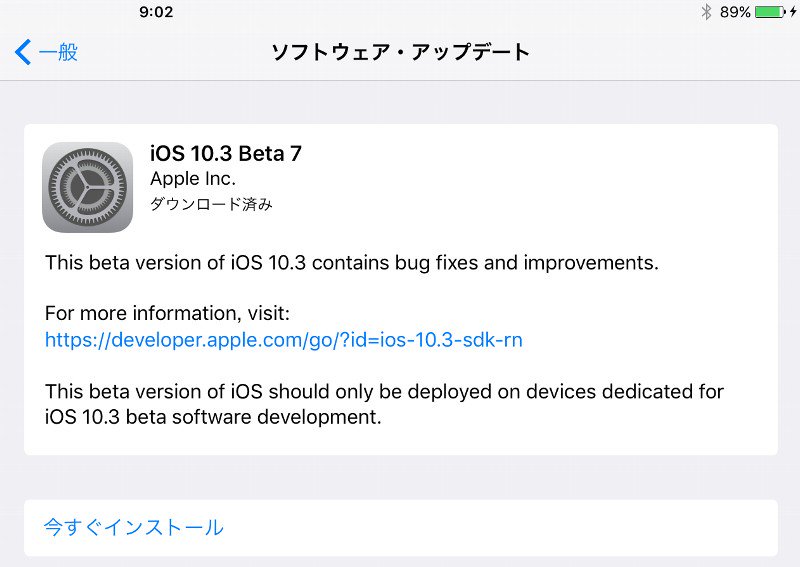Tap the 89% battery percentage
This screenshot has width=800, height=567.
click(735, 12)
